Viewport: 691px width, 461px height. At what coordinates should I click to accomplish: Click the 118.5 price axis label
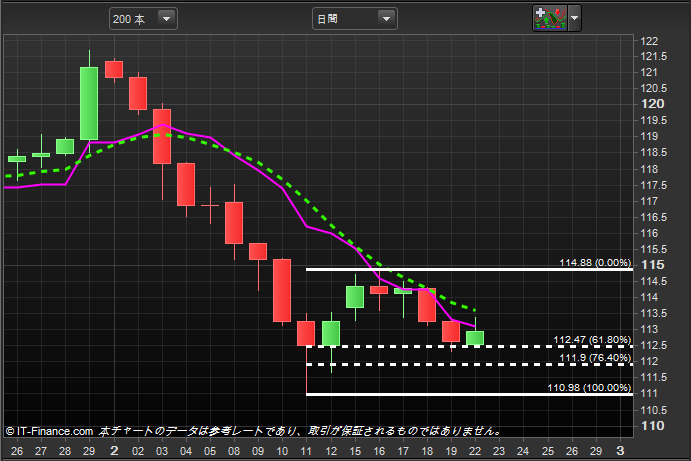(654, 153)
